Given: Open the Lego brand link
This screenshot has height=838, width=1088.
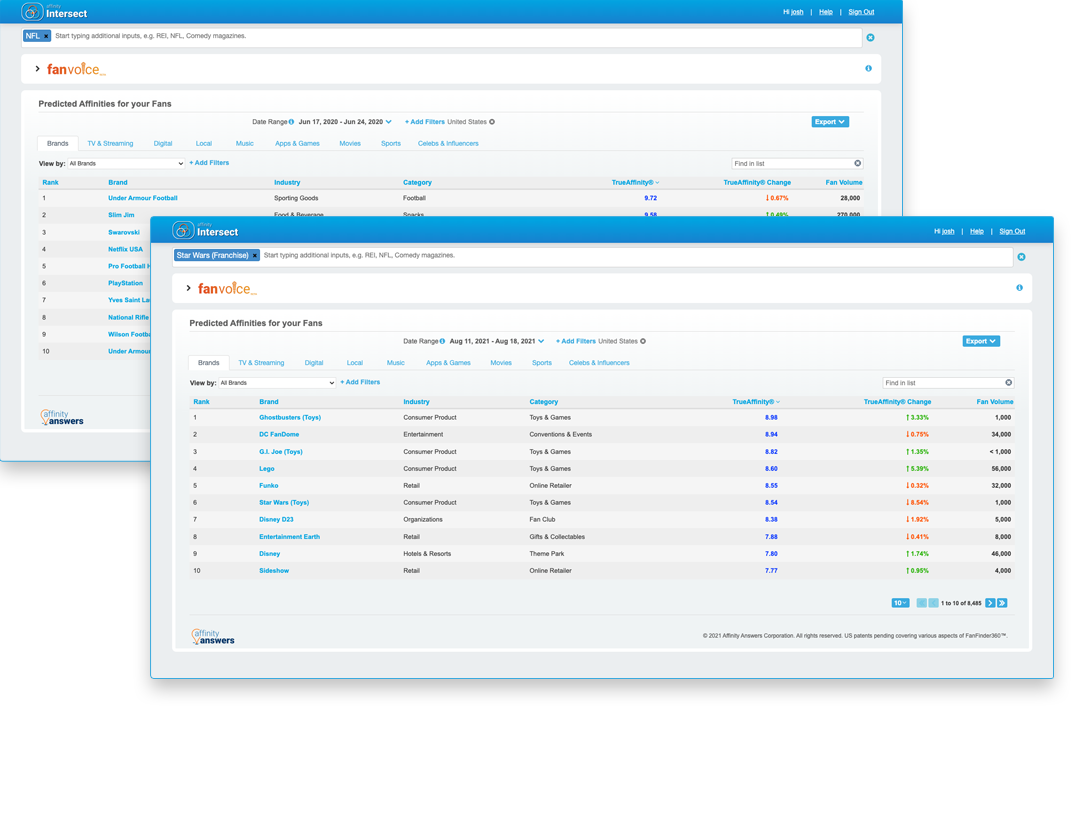Looking at the screenshot, I should [266, 469].
